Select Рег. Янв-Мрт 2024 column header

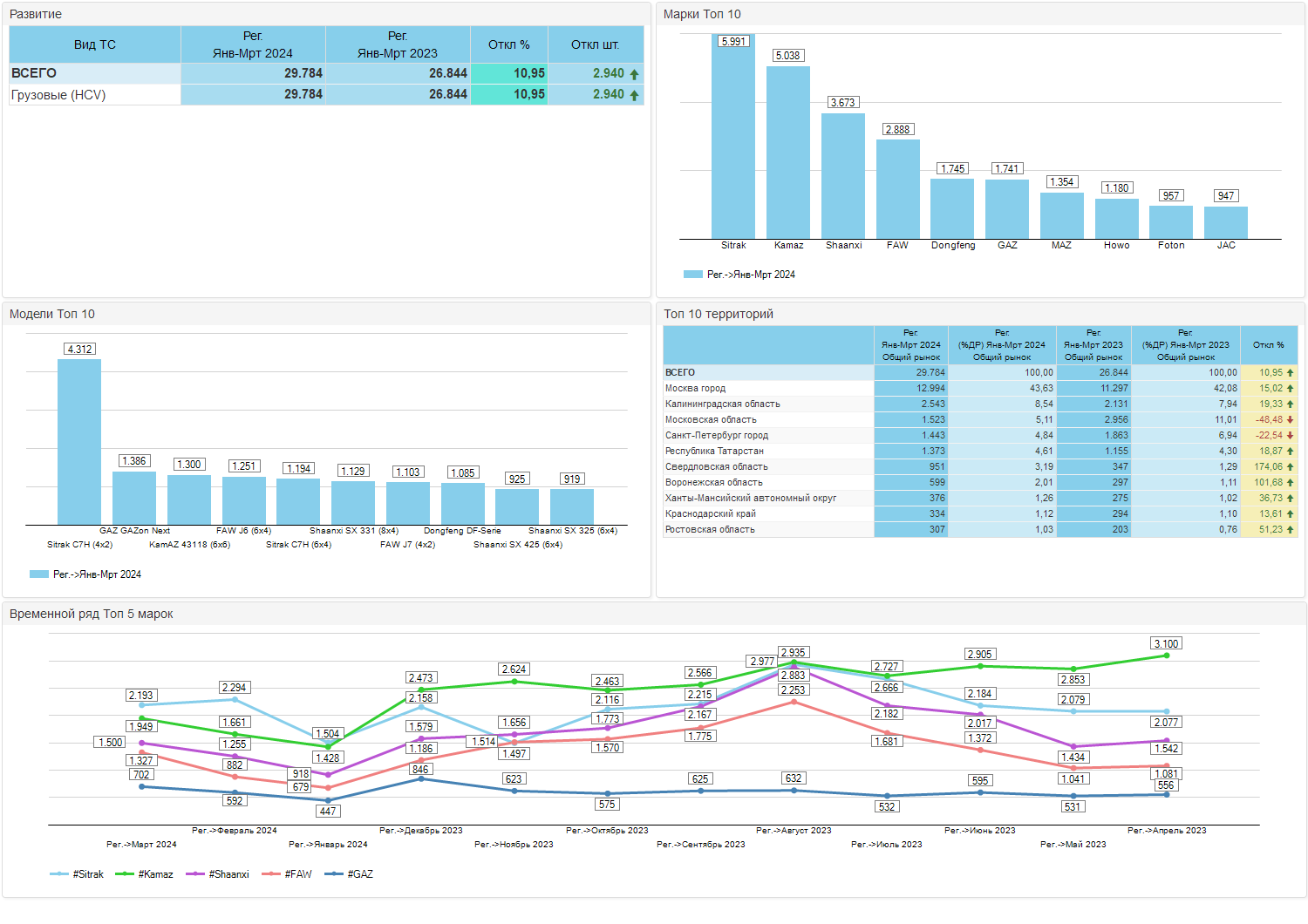tap(253, 44)
